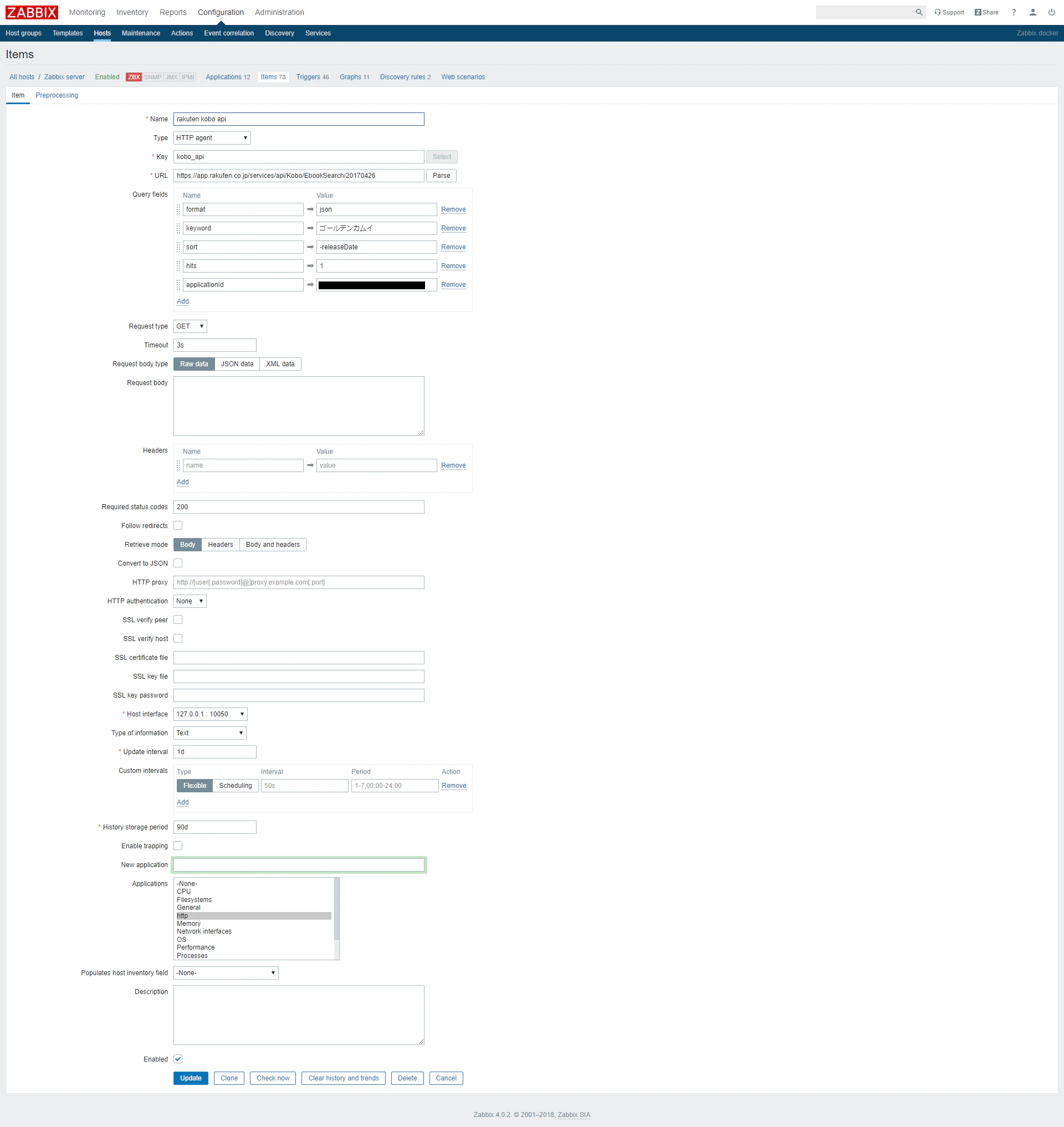
Task: Open the Share Z icon link
Action: tap(986, 12)
